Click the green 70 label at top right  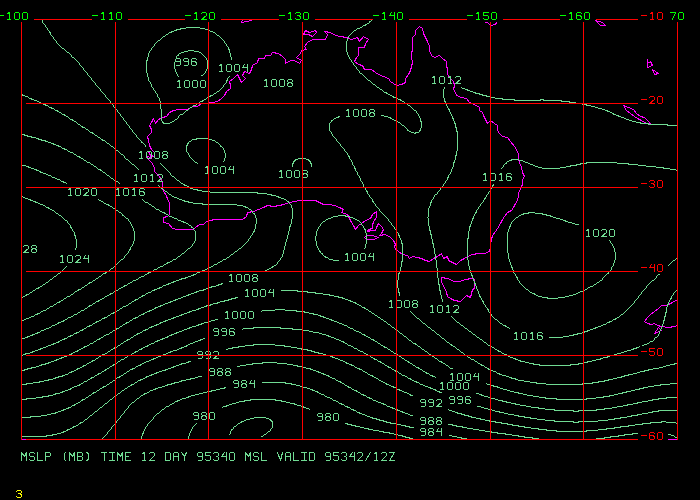point(678,17)
